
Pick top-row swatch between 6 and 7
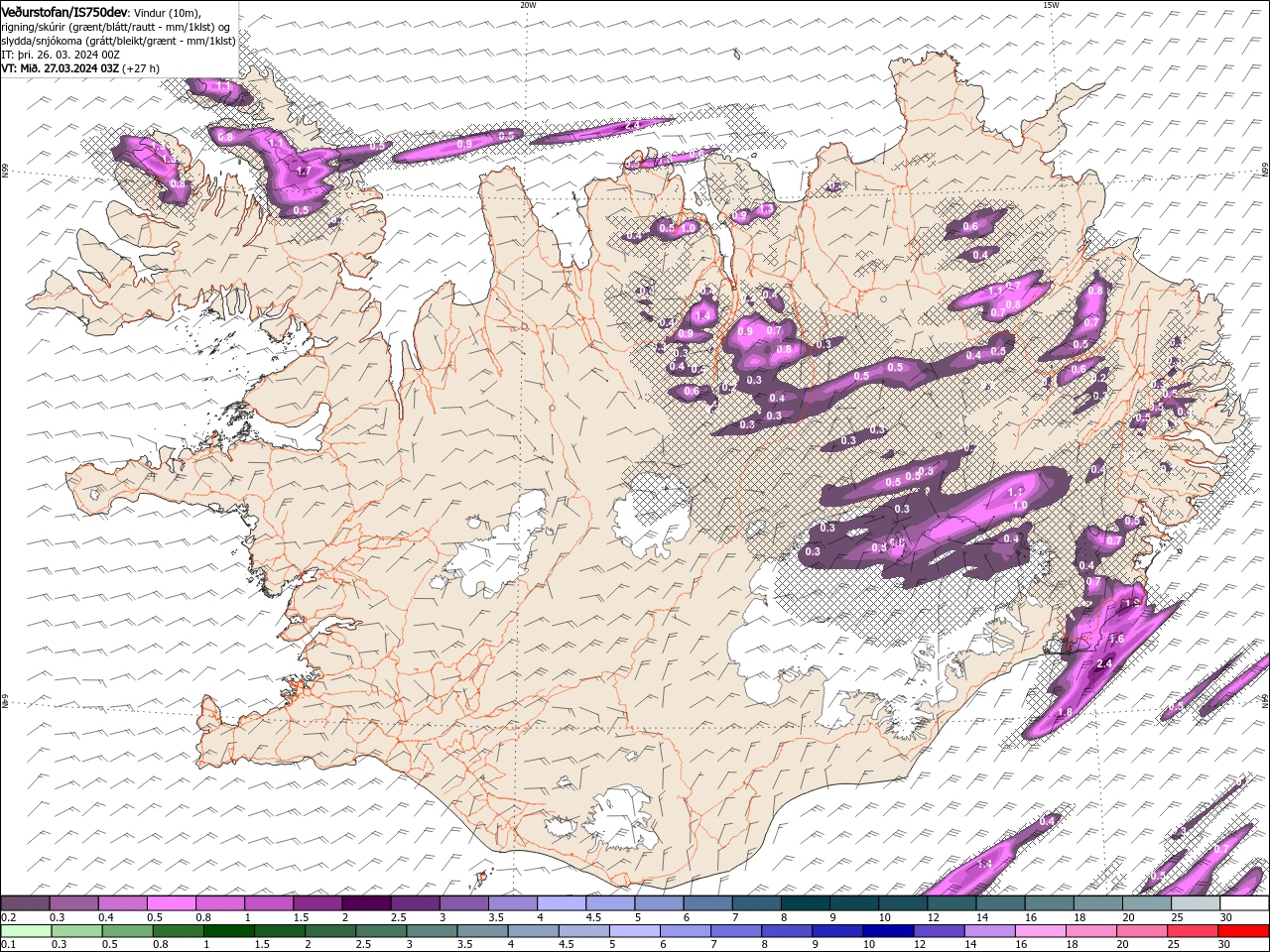click(x=708, y=903)
